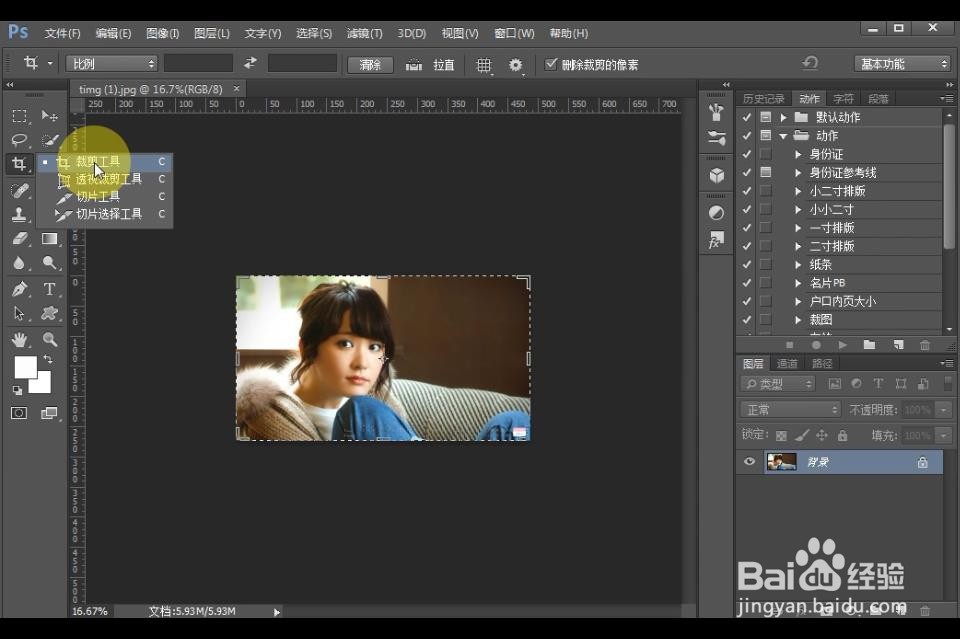Select the Crop tool in toolbox

tap(19, 163)
